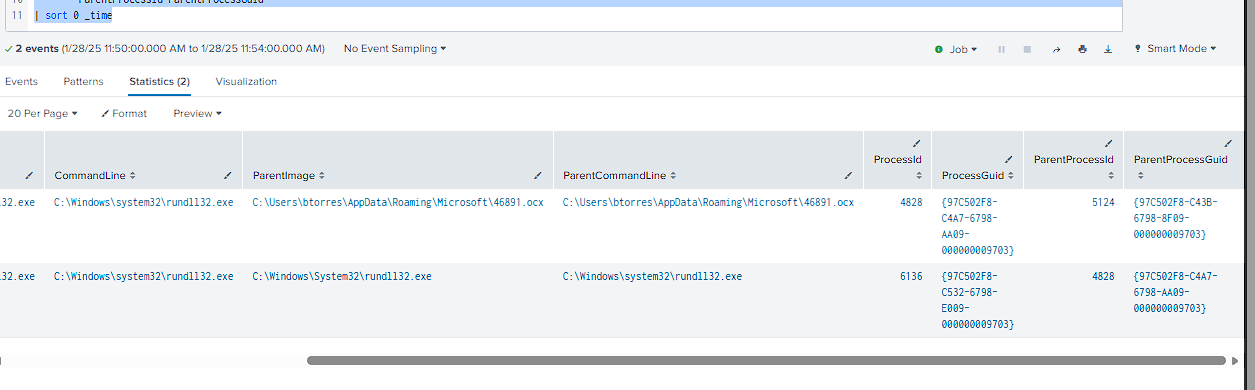Click ProcessGuid cell containing C4A7-6798-AA09
This screenshot has width=1255, height=390.
[x=978, y=226]
